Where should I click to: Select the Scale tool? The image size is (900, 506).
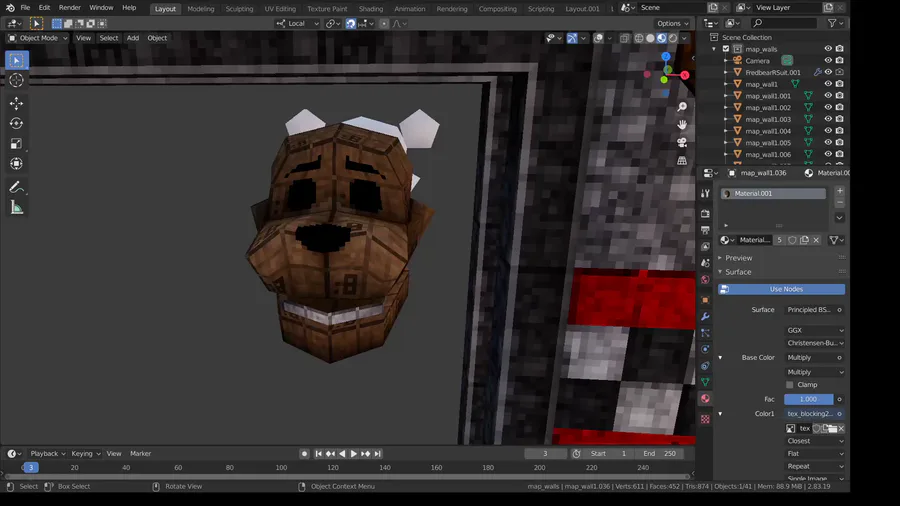click(x=16, y=143)
